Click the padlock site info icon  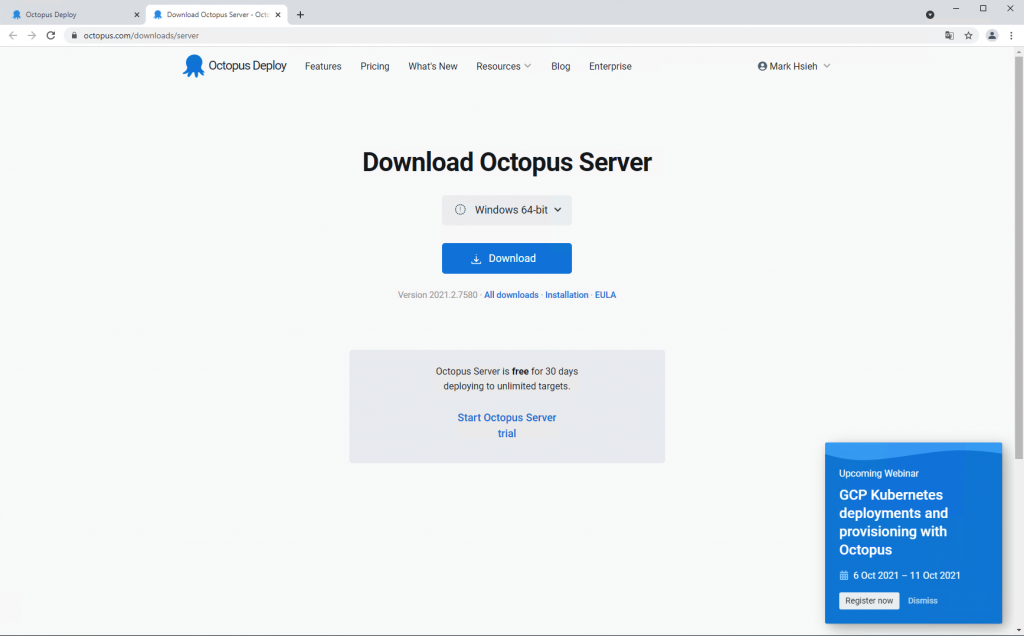74,35
